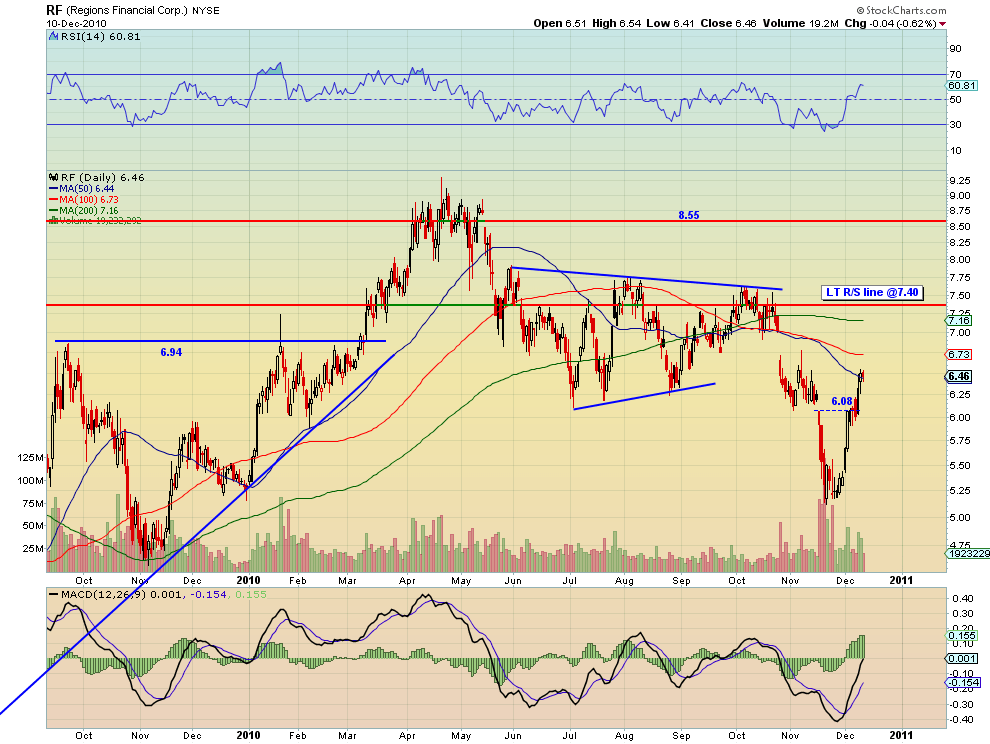Click the candlestick icon beside RF (Daily)
This screenshot has width=990, height=744.
pos(53,177)
